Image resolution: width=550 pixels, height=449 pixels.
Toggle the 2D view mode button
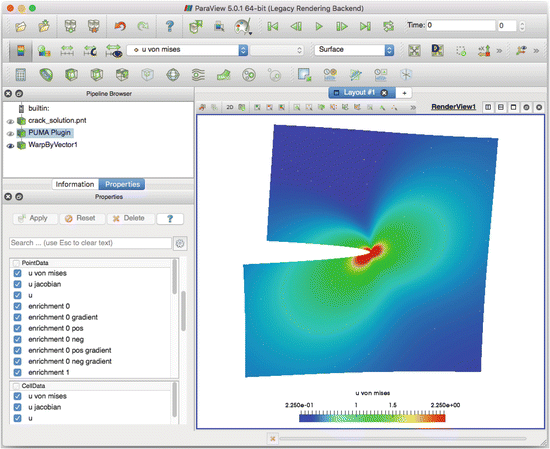coord(230,107)
